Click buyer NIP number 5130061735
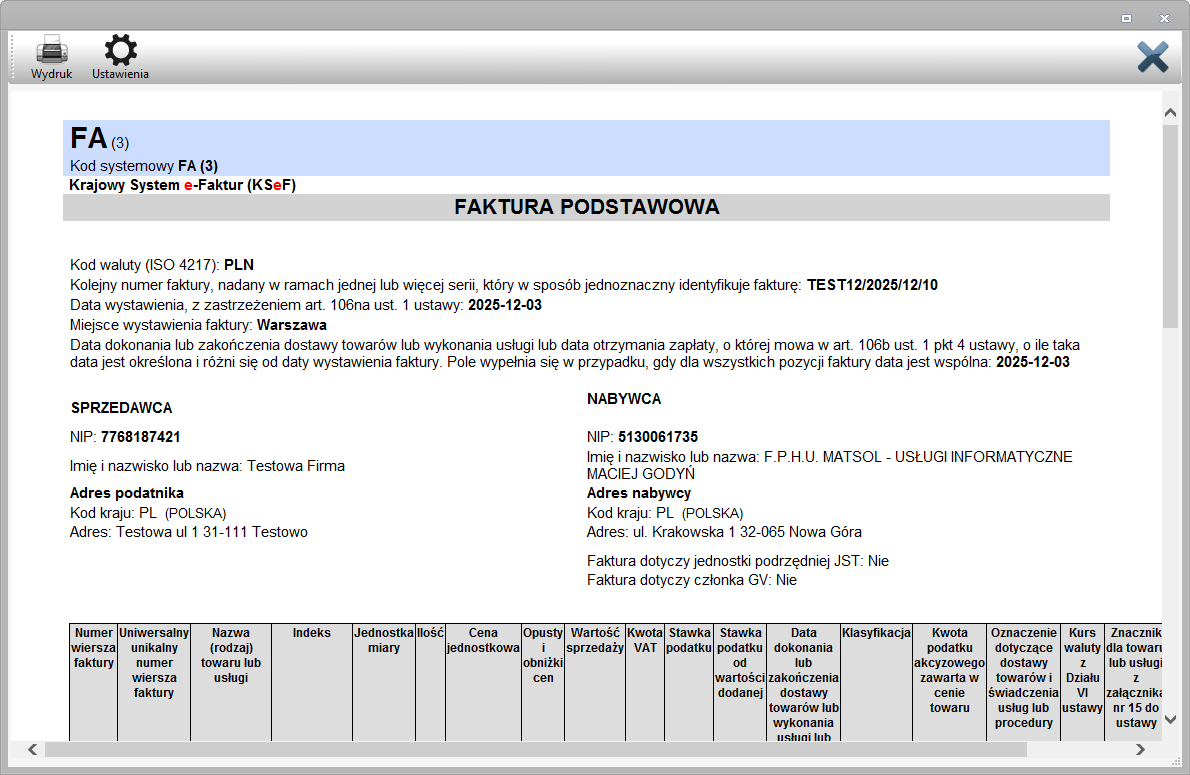 [x=657, y=437]
